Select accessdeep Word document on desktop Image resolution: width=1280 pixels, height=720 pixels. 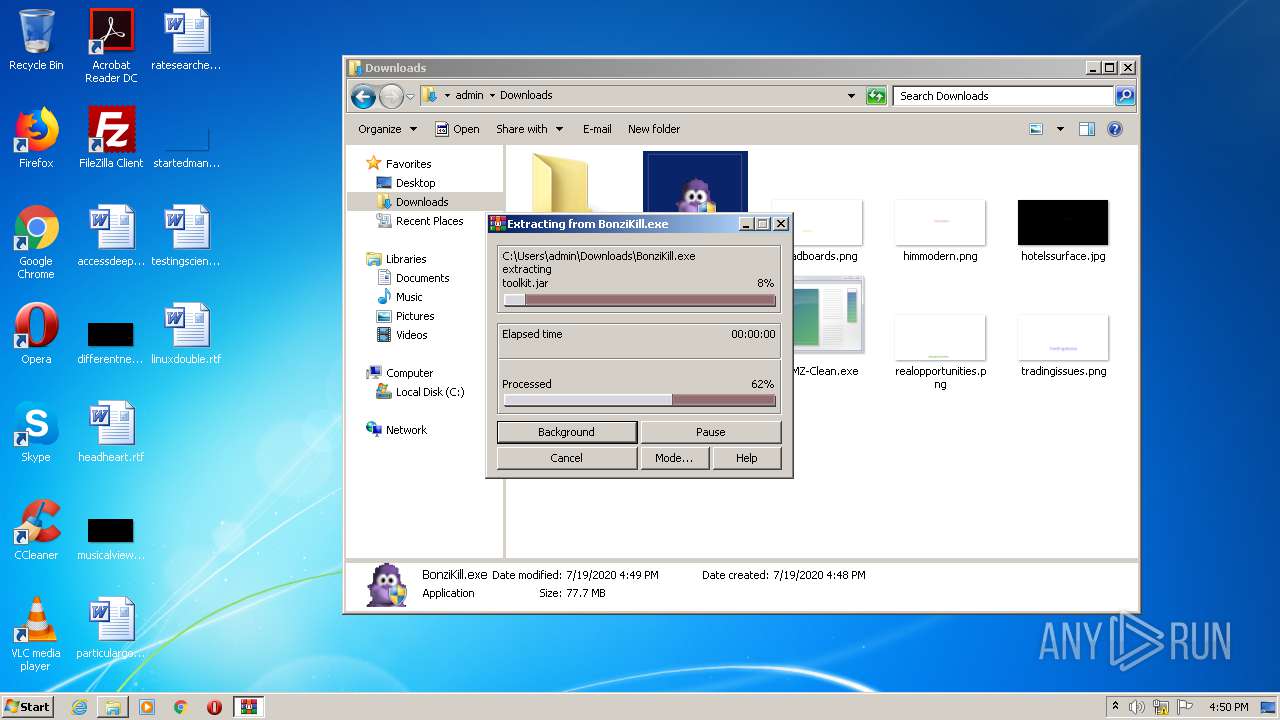tap(111, 236)
